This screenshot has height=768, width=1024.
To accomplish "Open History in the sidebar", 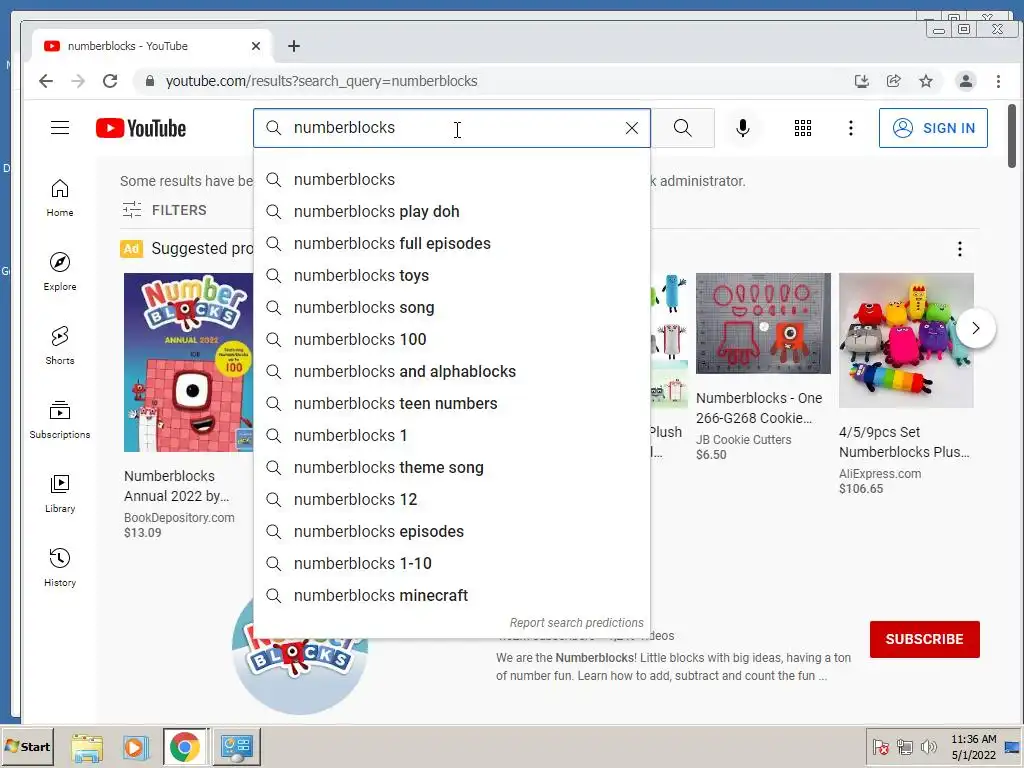I will pyautogui.click(x=59, y=567).
